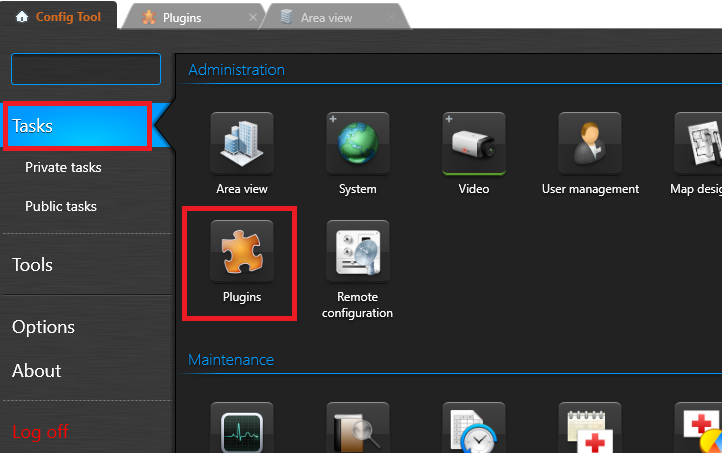Open Public tasks list
Image resolution: width=722 pixels, height=453 pixels.
(61, 206)
